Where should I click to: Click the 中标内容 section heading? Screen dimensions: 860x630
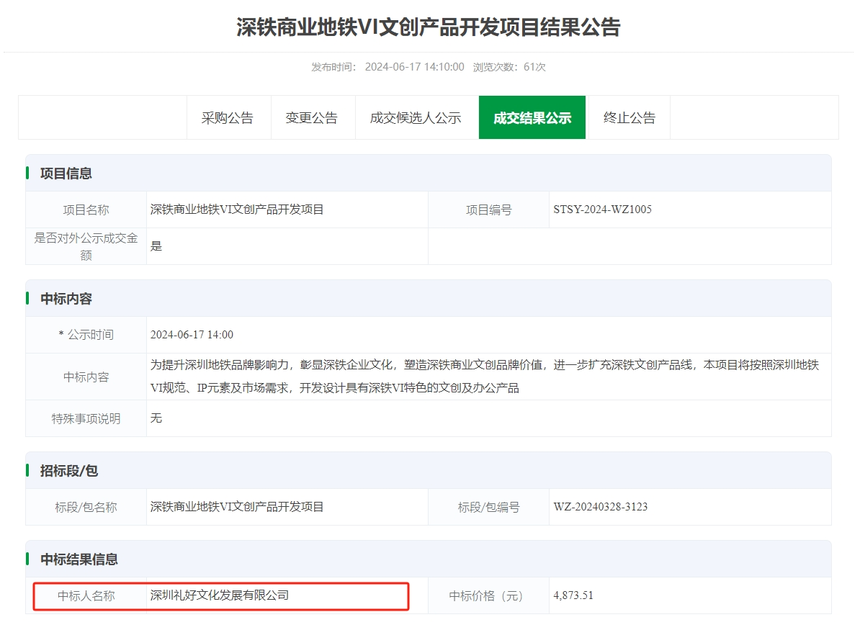point(66,299)
